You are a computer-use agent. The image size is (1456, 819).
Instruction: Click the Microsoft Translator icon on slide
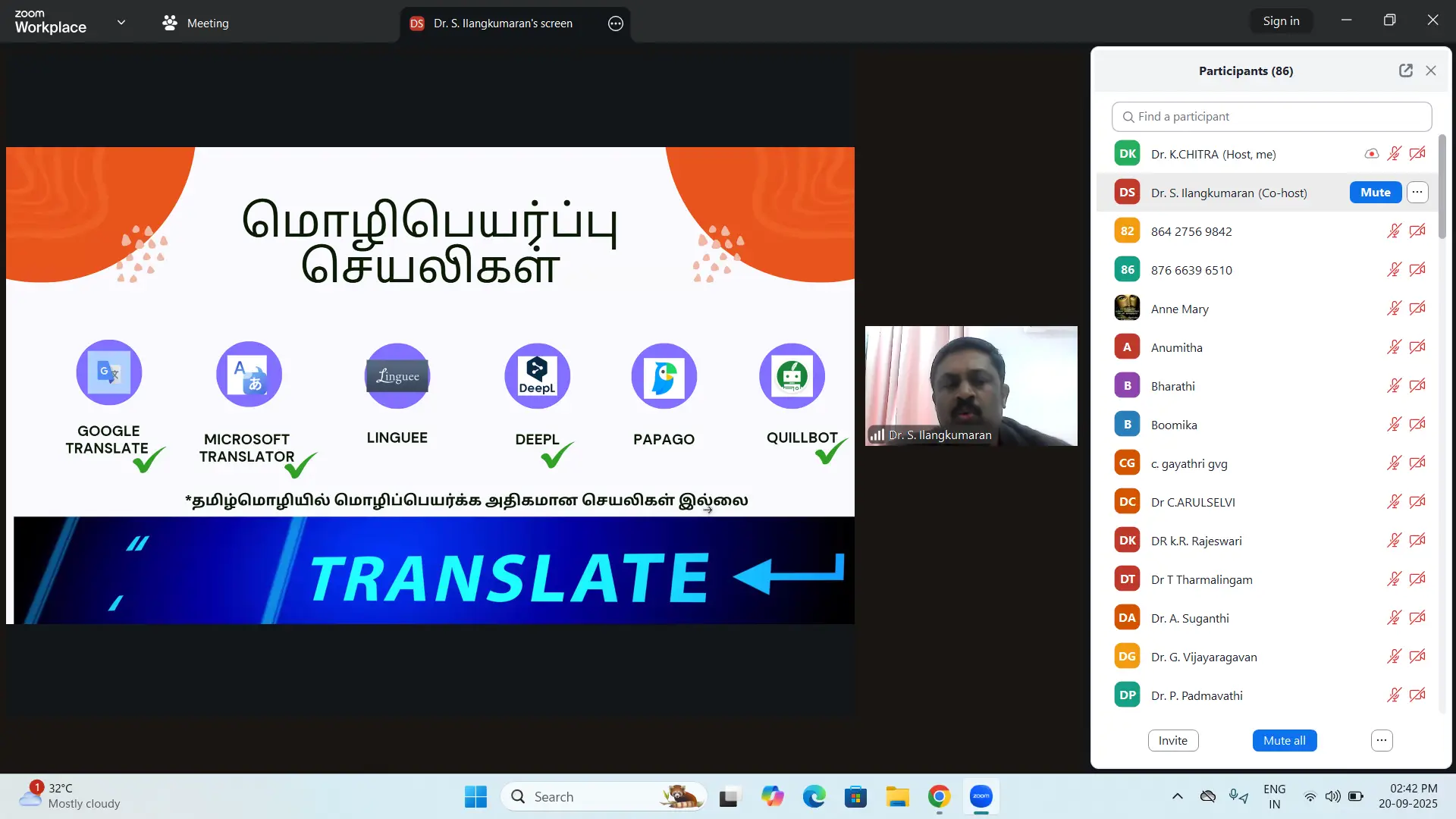coord(249,375)
